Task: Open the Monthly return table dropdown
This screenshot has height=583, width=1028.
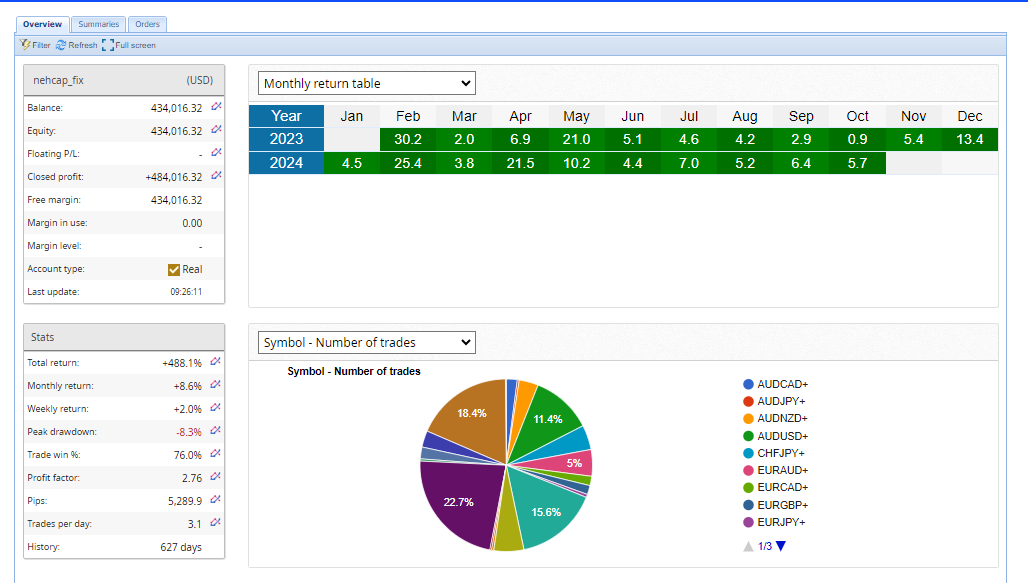Action: (366, 83)
